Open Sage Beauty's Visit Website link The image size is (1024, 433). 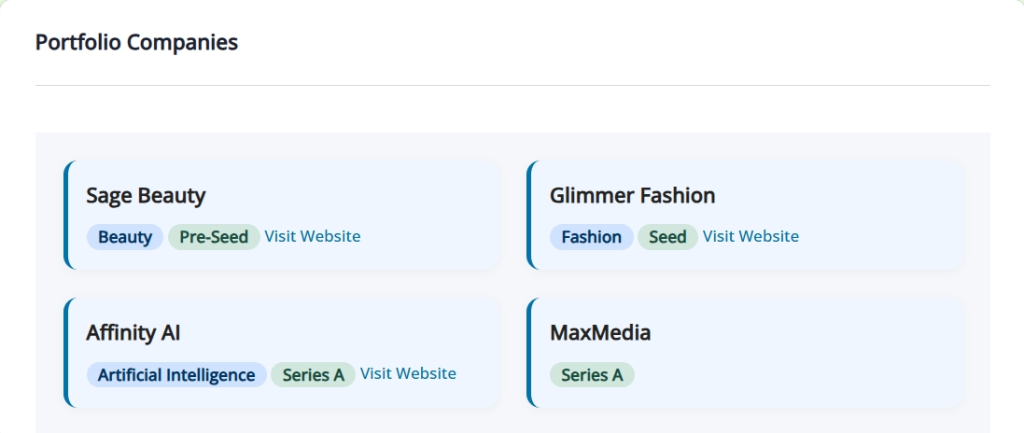312,236
